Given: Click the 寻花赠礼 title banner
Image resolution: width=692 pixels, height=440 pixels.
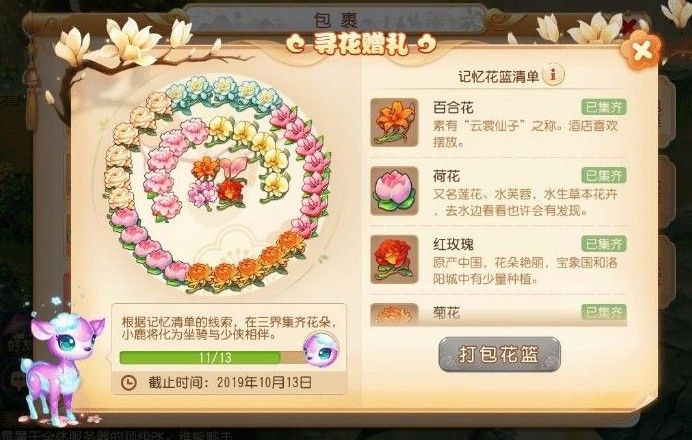Looking at the screenshot, I should [361, 44].
